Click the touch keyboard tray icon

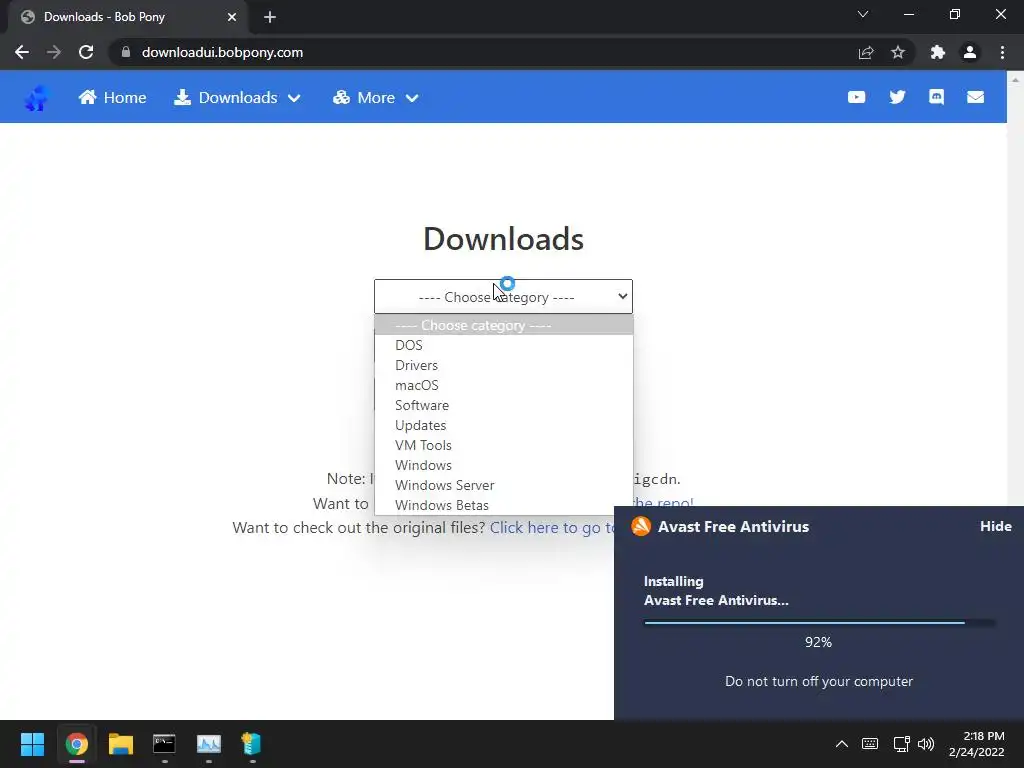point(870,744)
